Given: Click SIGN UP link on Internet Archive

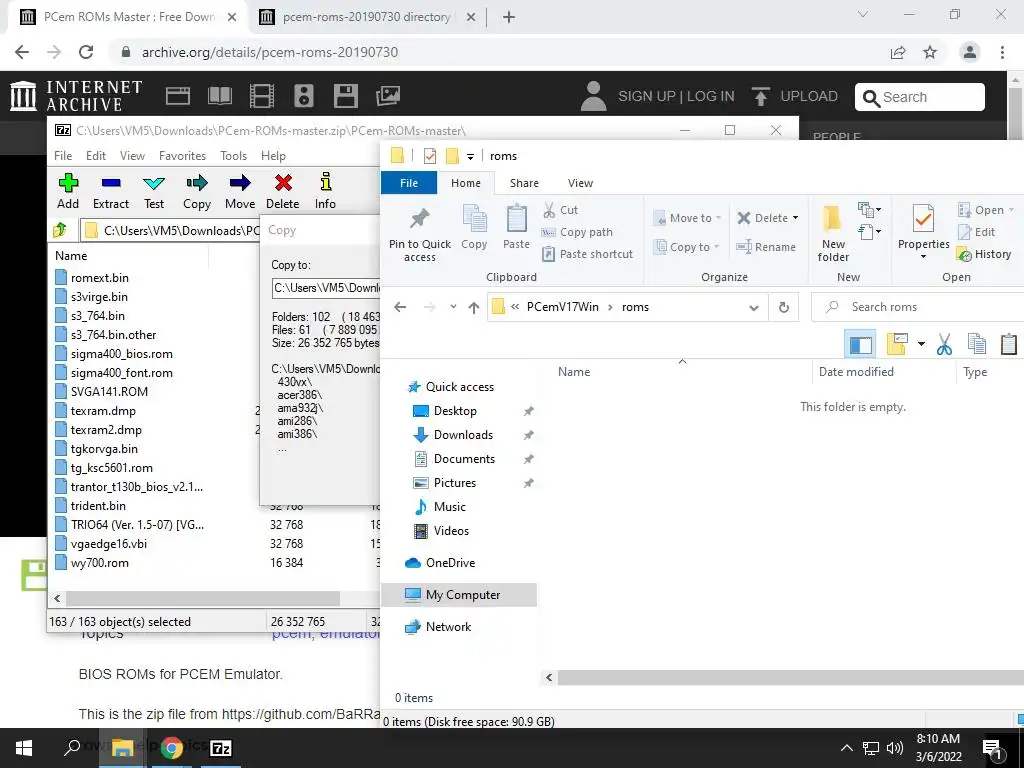Looking at the screenshot, I should (647, 96).
